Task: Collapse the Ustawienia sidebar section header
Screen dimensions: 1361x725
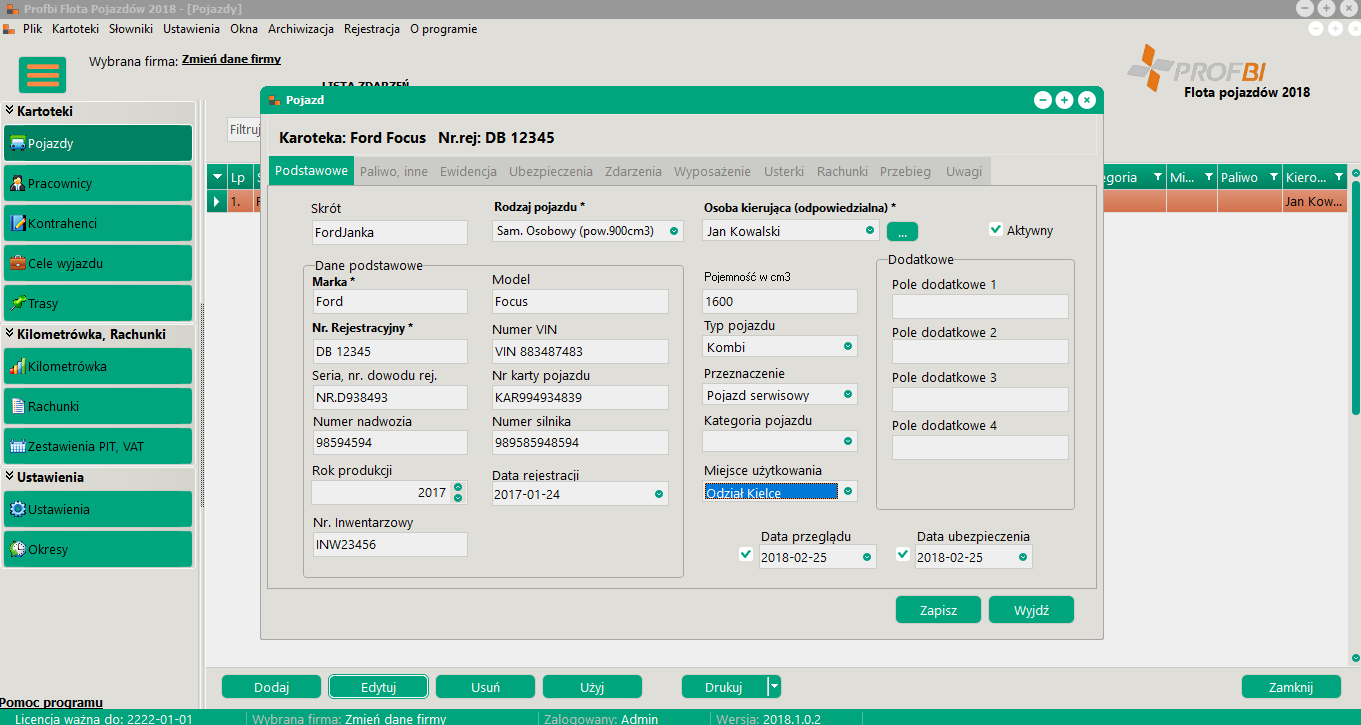Action: pos(10,477)
